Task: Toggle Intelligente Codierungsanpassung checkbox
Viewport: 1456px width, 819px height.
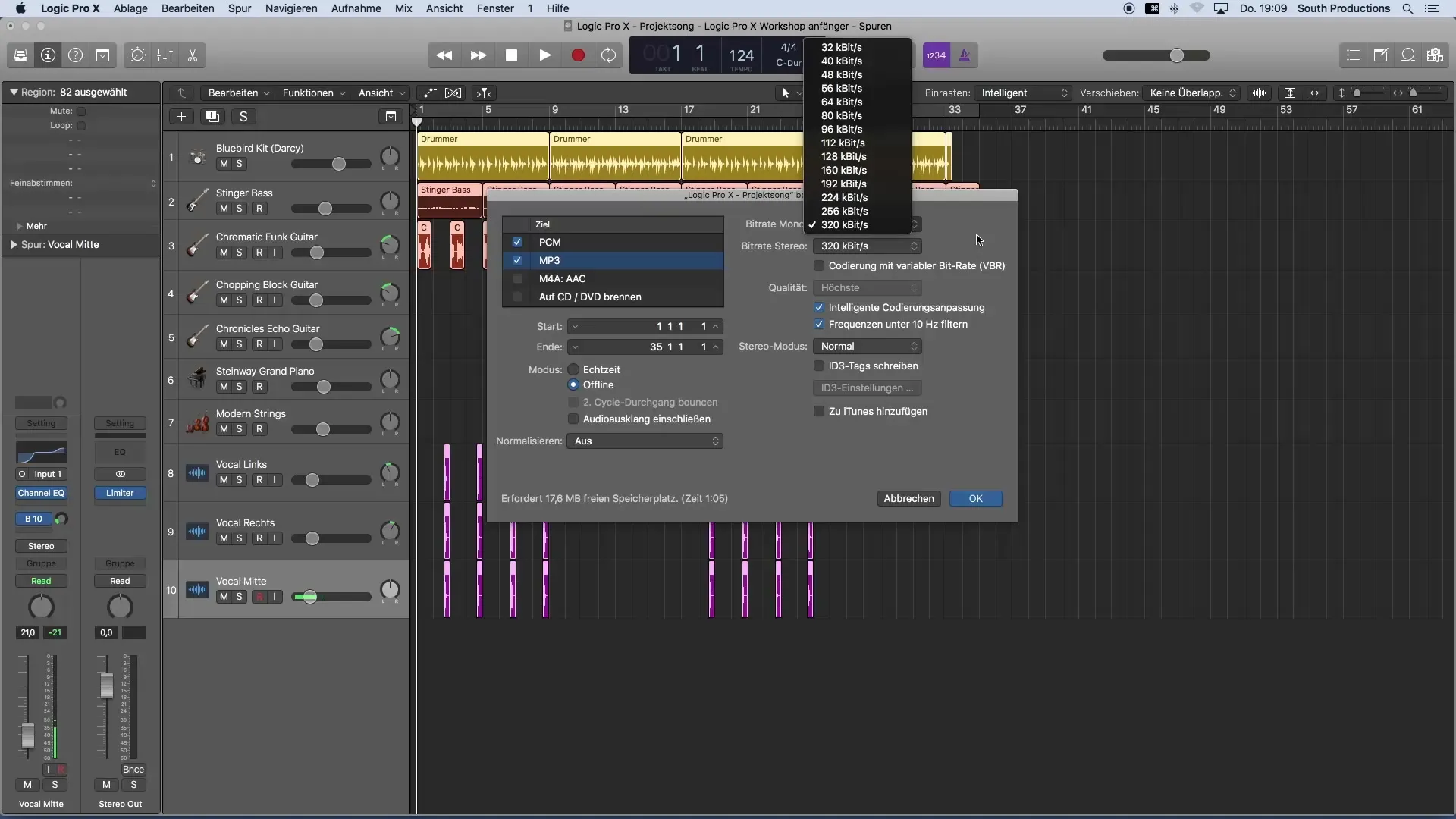Action: [819, 308]
